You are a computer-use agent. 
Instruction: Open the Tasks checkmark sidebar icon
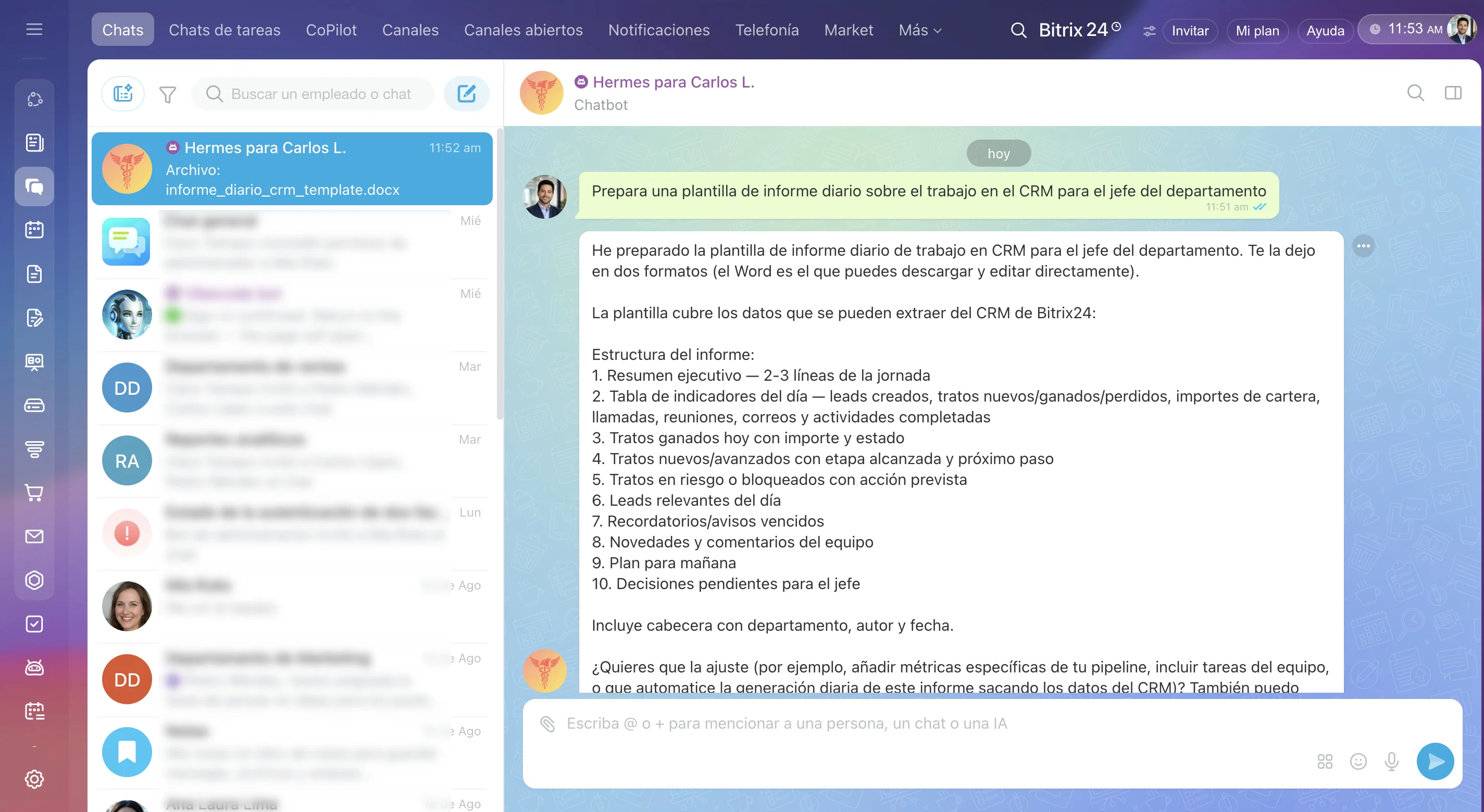[x=34, y=623]
